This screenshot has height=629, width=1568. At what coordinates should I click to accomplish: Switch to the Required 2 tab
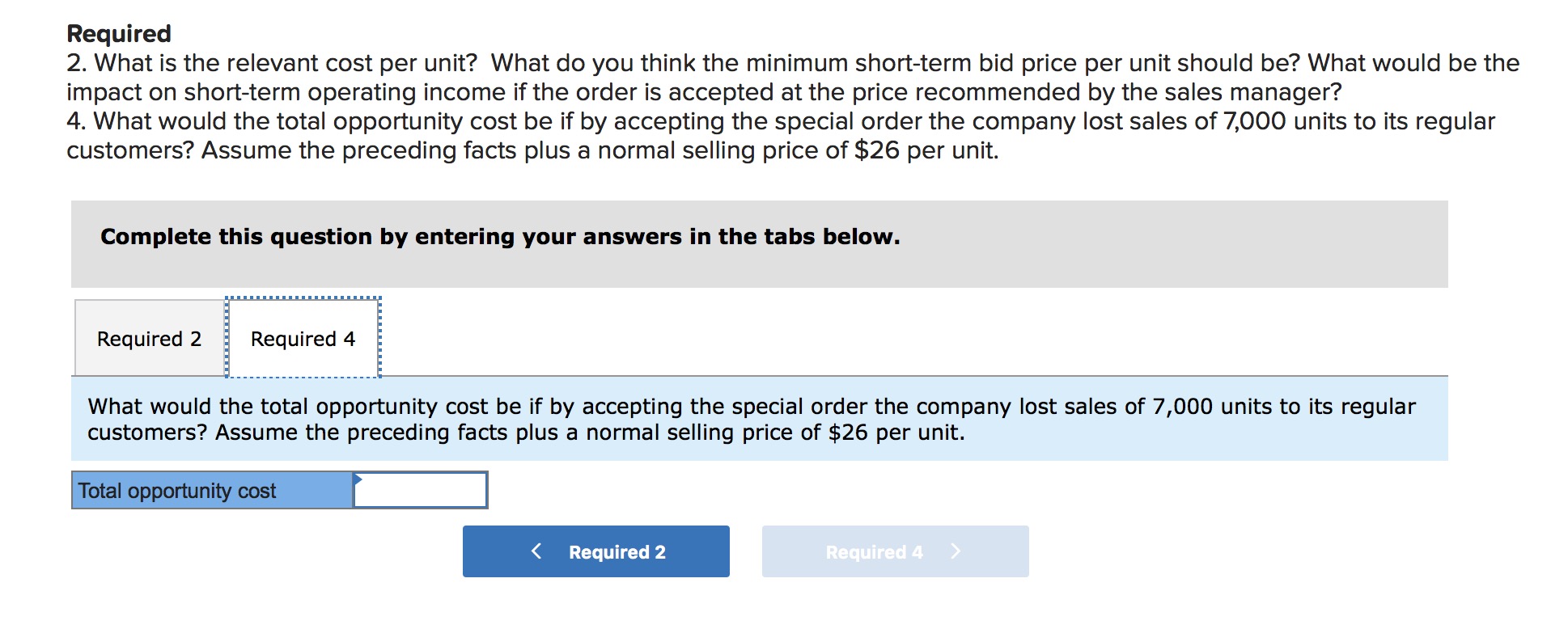(x=149, y=338)
